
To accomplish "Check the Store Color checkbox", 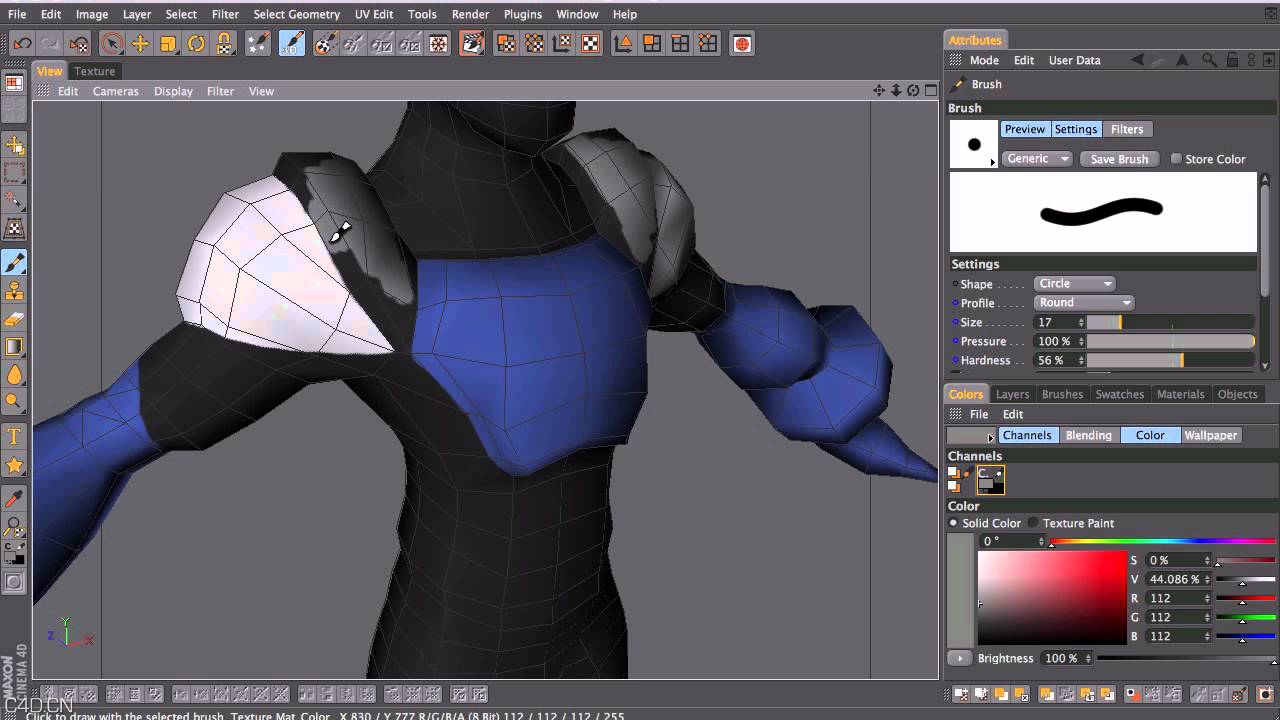I will 1176,158.
